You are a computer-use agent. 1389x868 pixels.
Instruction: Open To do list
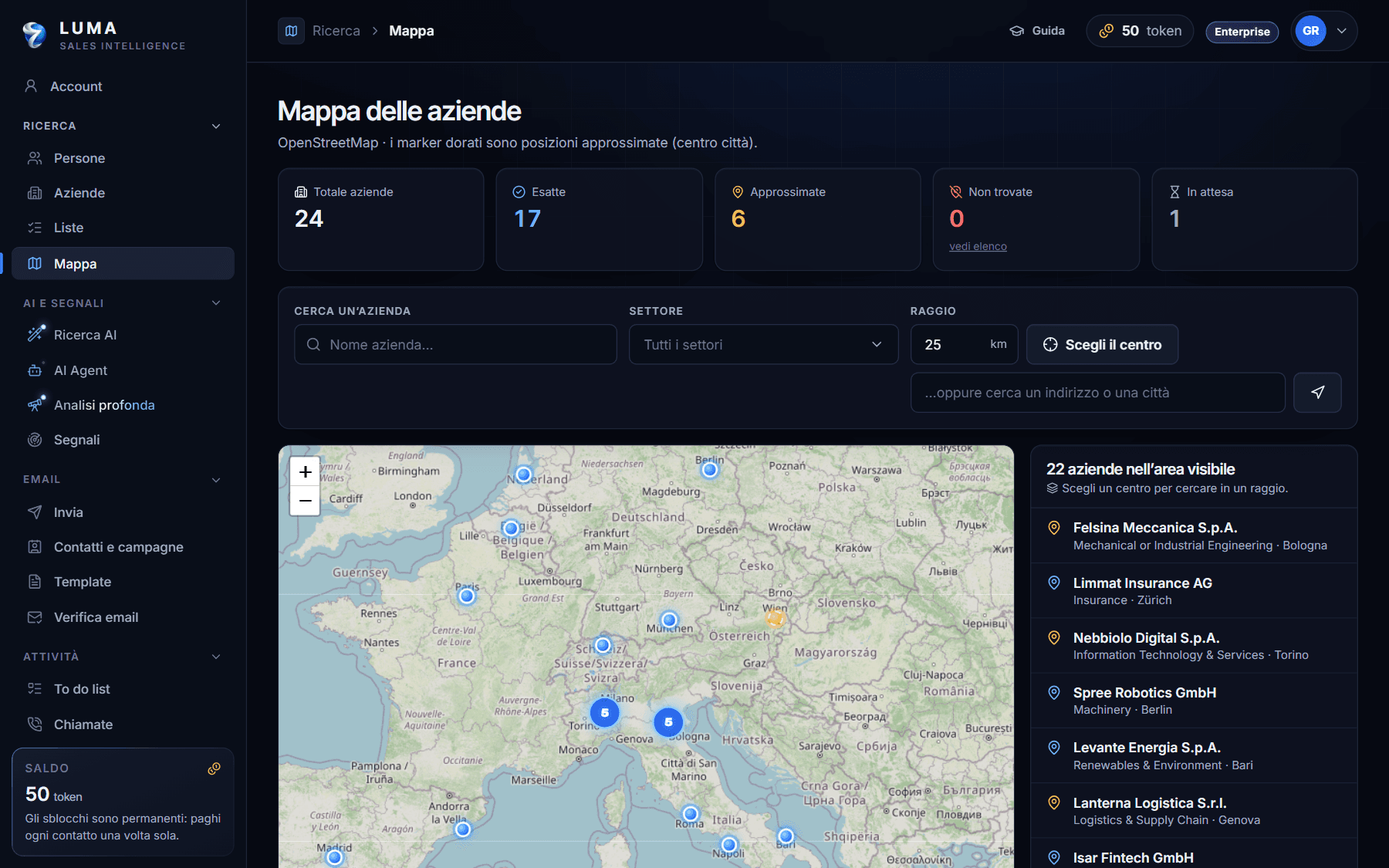click(x=123, y=689)
